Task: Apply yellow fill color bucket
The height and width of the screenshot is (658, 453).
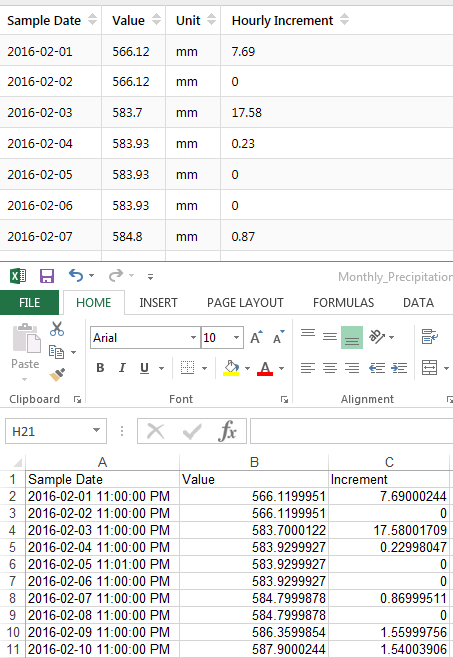Action: coord(231,368)
